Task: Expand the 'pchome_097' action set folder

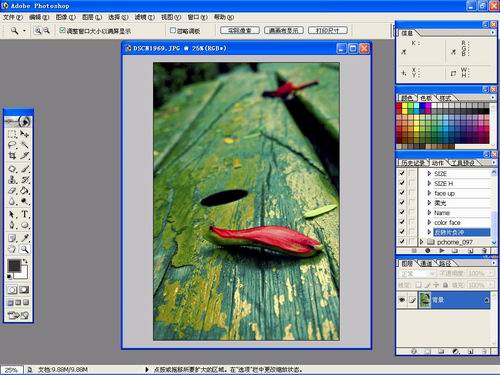Action: click(x=422, y=242)
